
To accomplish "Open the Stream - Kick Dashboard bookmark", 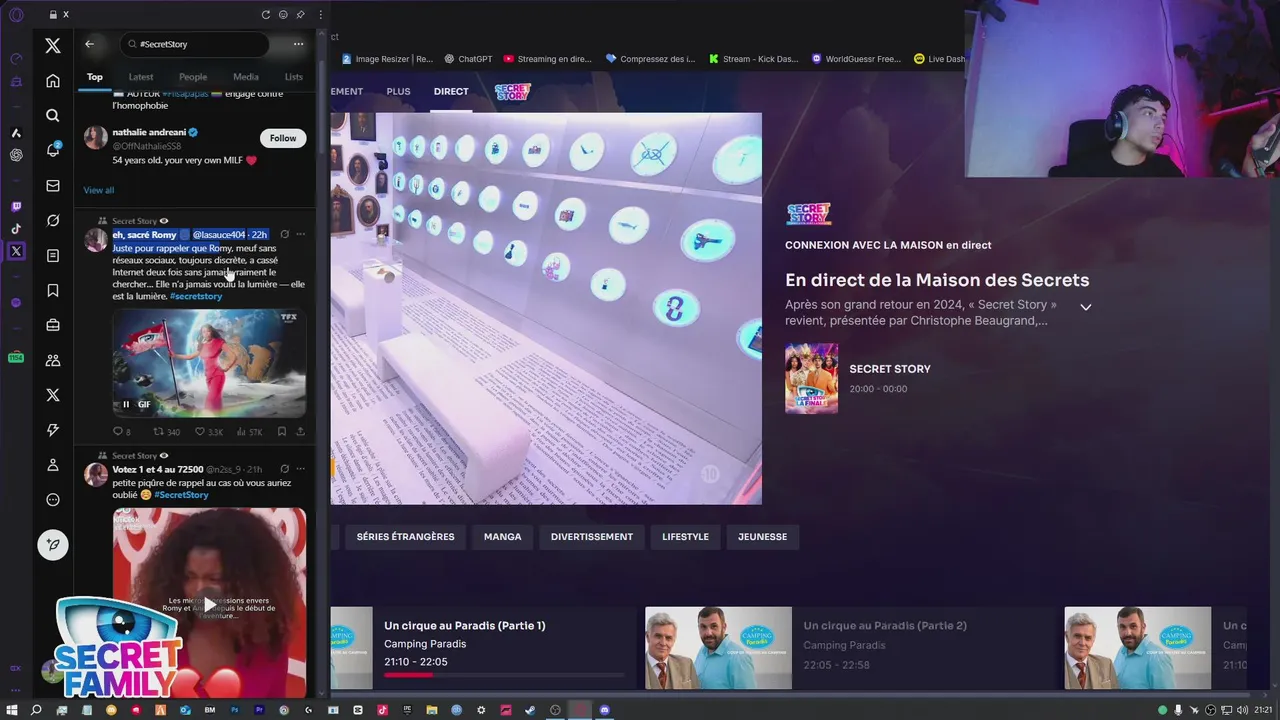I will (x=754, y=59).
